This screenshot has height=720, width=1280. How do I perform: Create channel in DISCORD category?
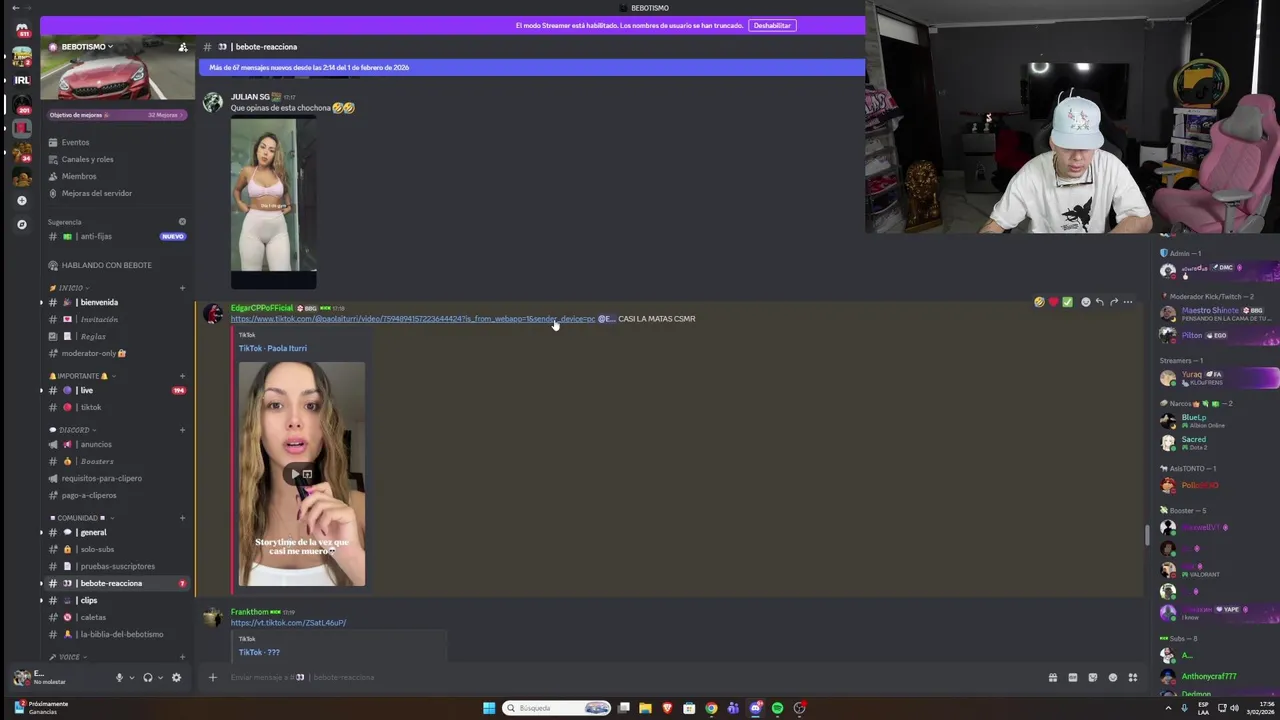pos(182,430)
